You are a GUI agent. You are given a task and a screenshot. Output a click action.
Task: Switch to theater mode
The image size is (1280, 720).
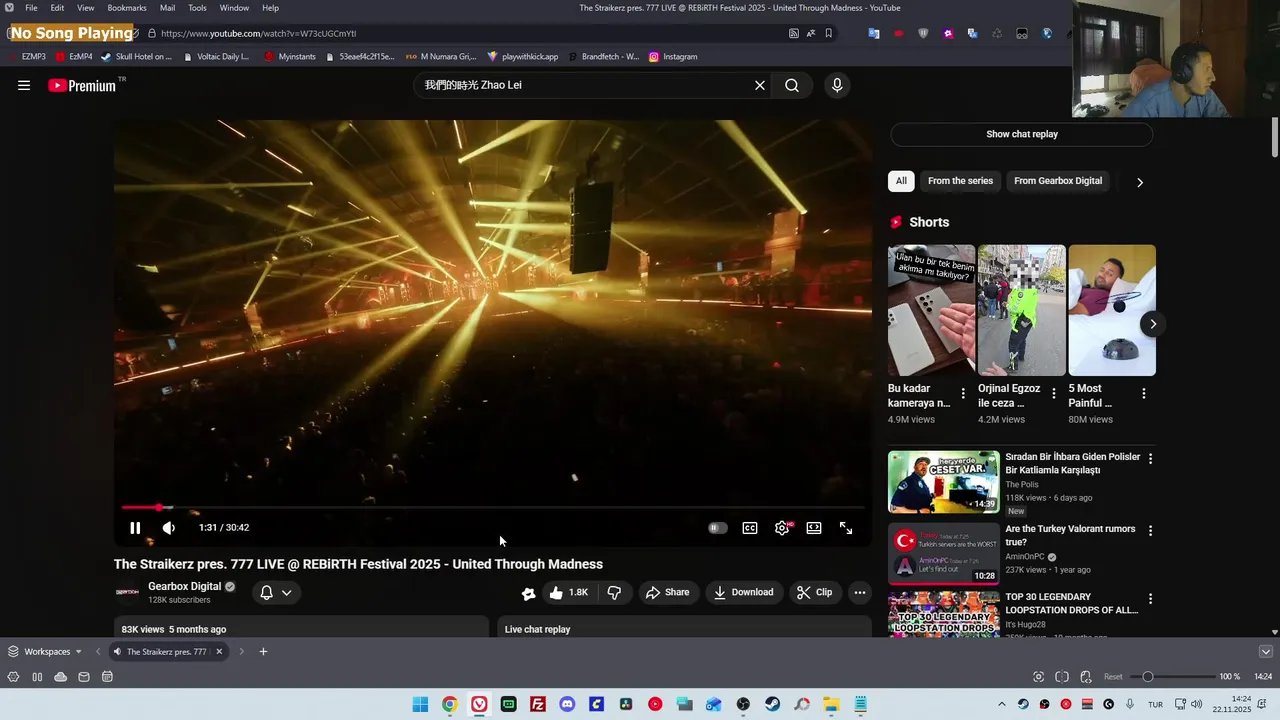click(814, 528)
